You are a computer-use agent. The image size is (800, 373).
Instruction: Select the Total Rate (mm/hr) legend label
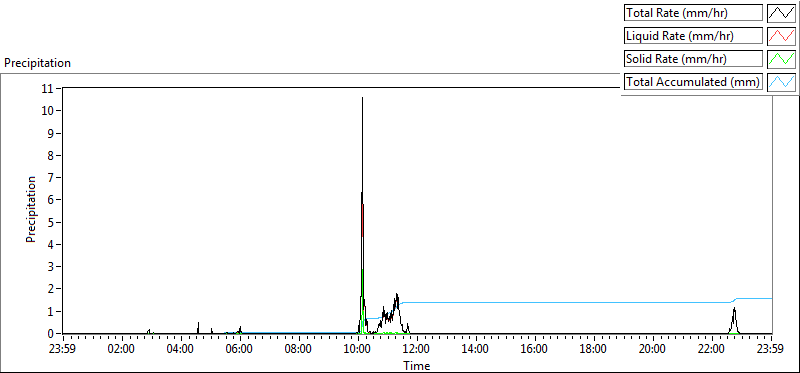pyautogui.click(x=693, y=13)
